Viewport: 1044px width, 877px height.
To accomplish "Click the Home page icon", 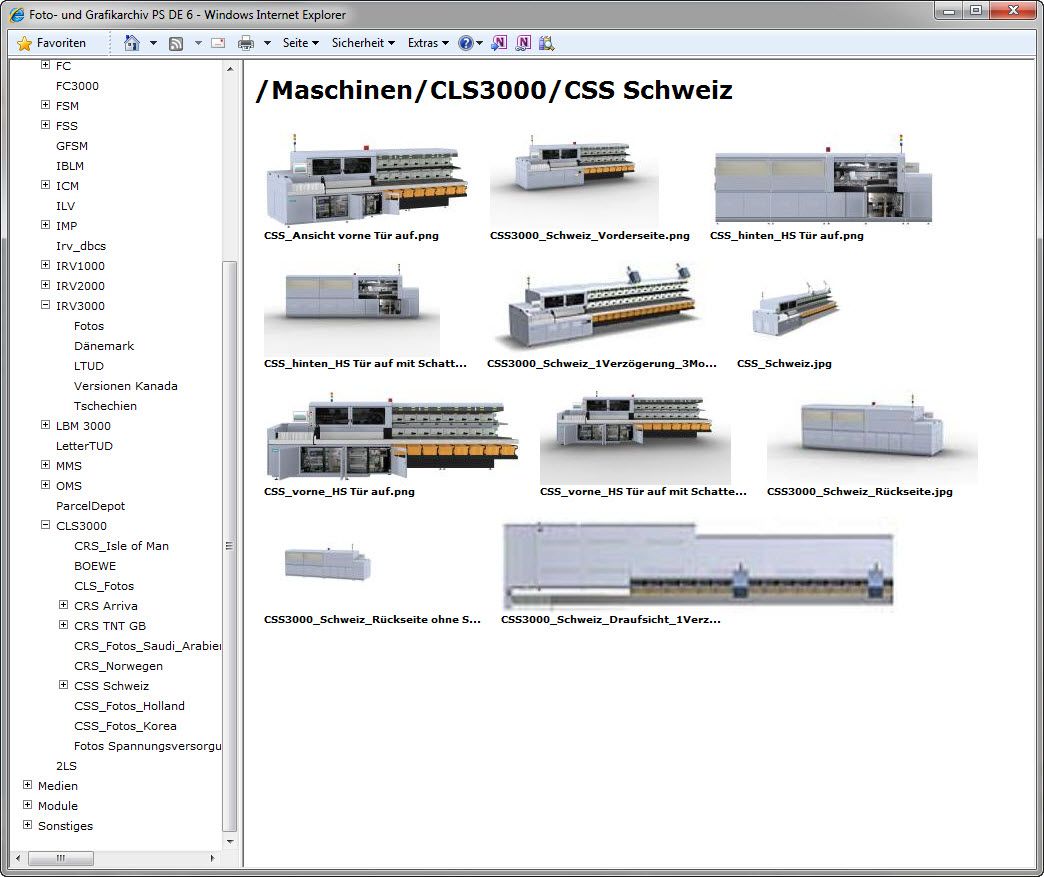I will (131, 43).
